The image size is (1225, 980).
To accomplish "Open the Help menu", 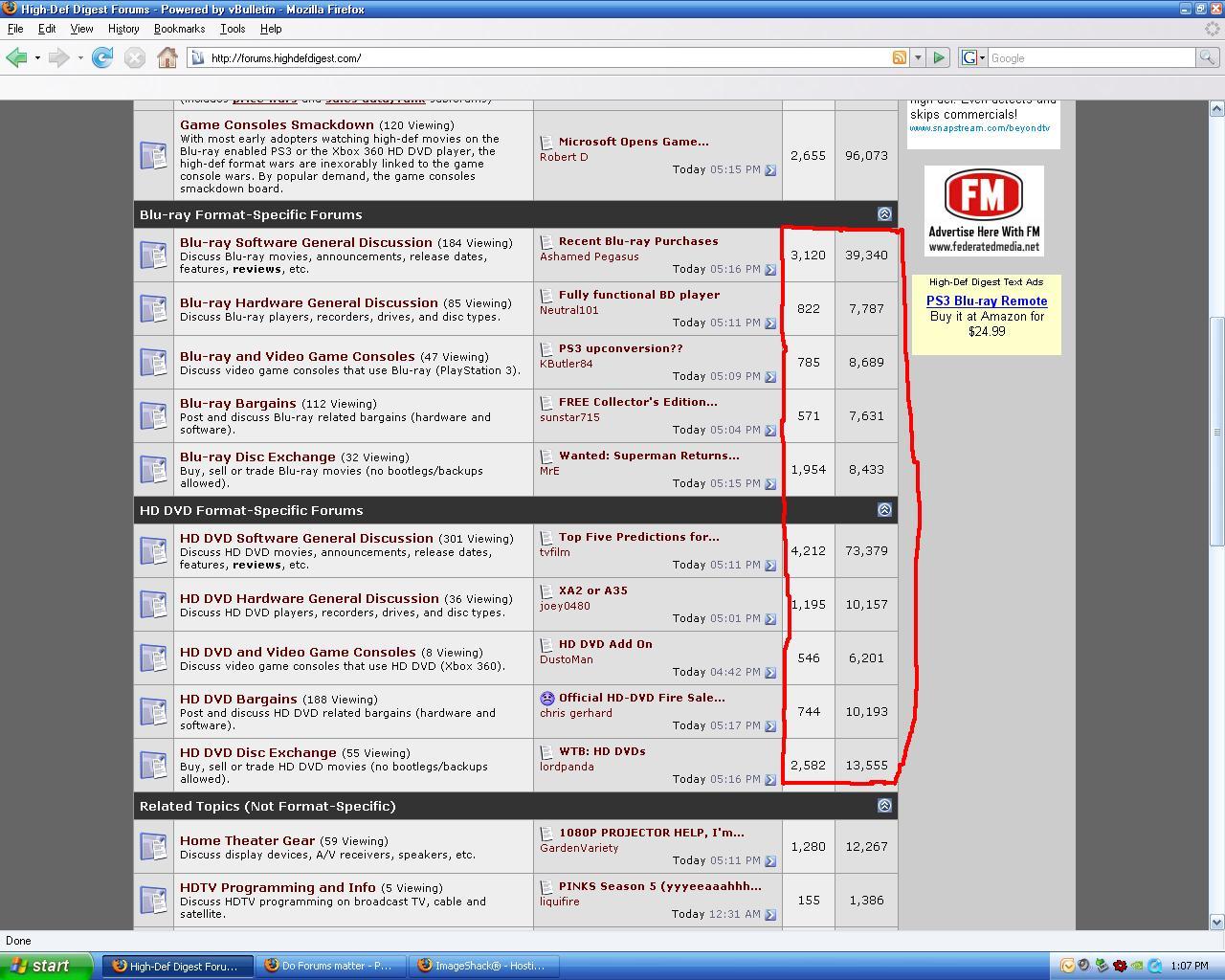I will 271,29.
